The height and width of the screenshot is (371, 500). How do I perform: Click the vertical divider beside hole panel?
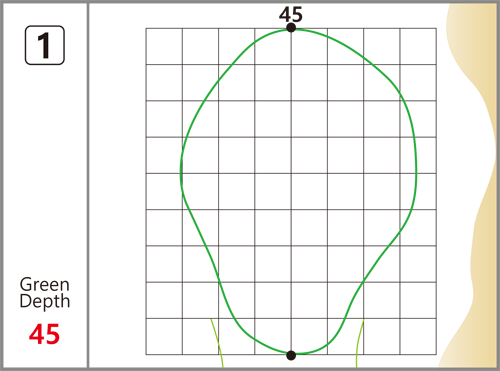pyautogui.click(x=88, y=185)
